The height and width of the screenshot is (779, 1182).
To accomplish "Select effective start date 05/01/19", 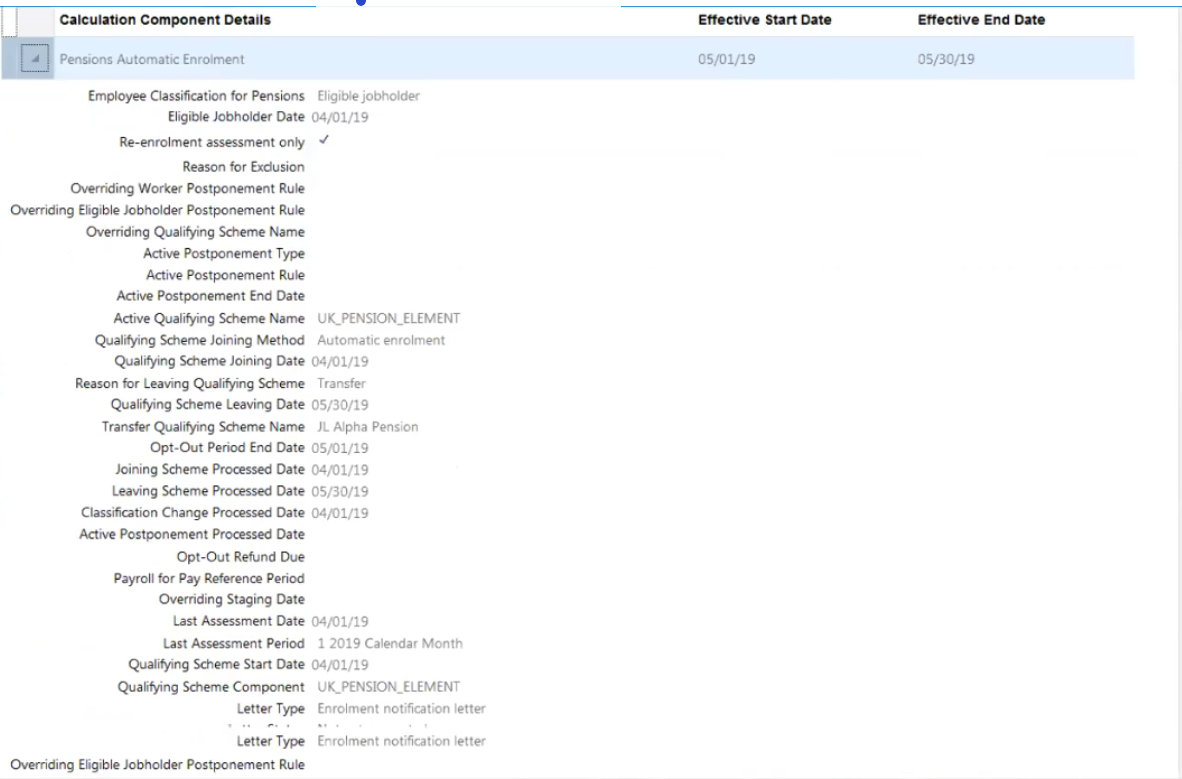I will click(726, 60).
